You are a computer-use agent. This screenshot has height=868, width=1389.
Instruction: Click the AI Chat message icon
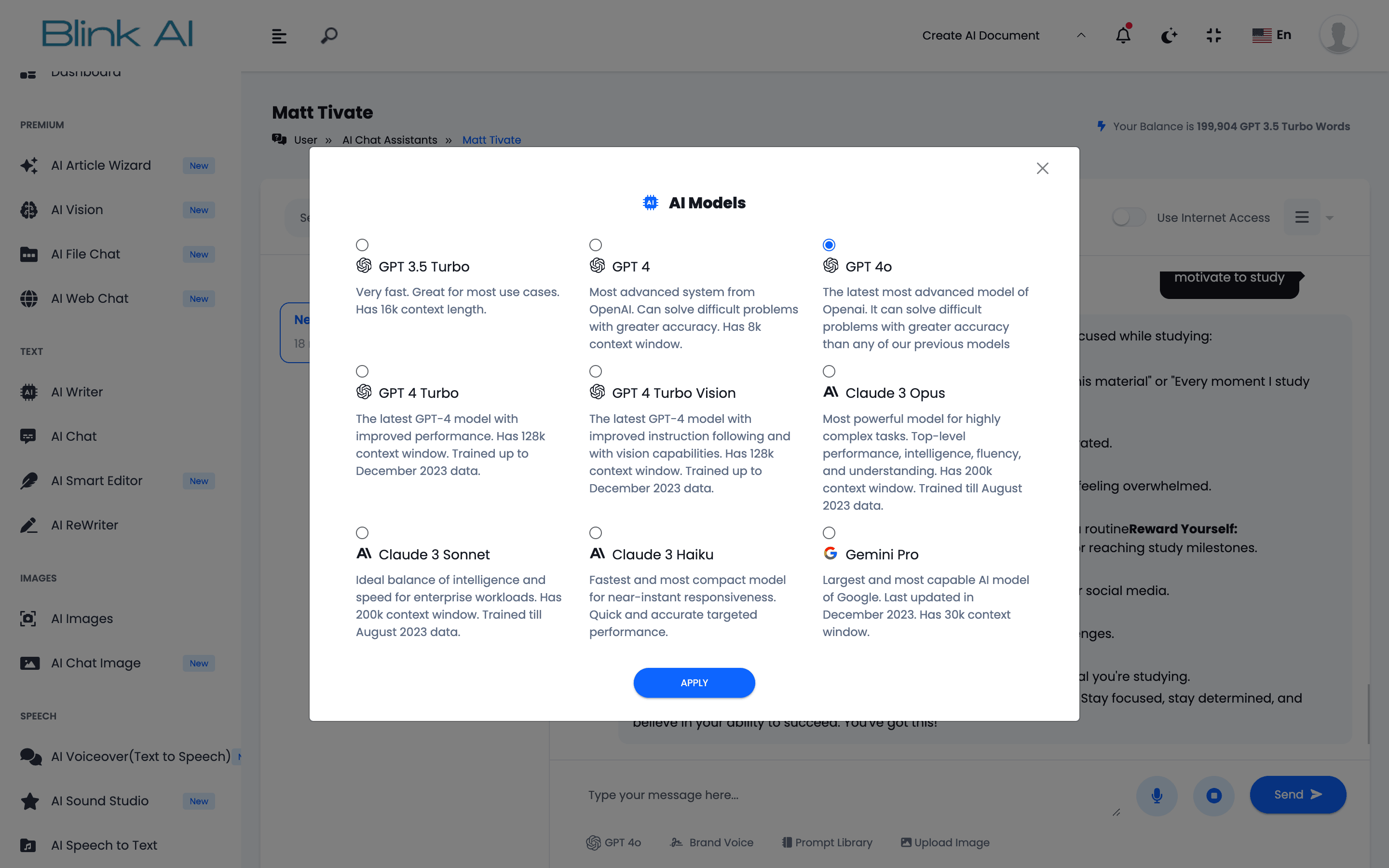[28, 436]
